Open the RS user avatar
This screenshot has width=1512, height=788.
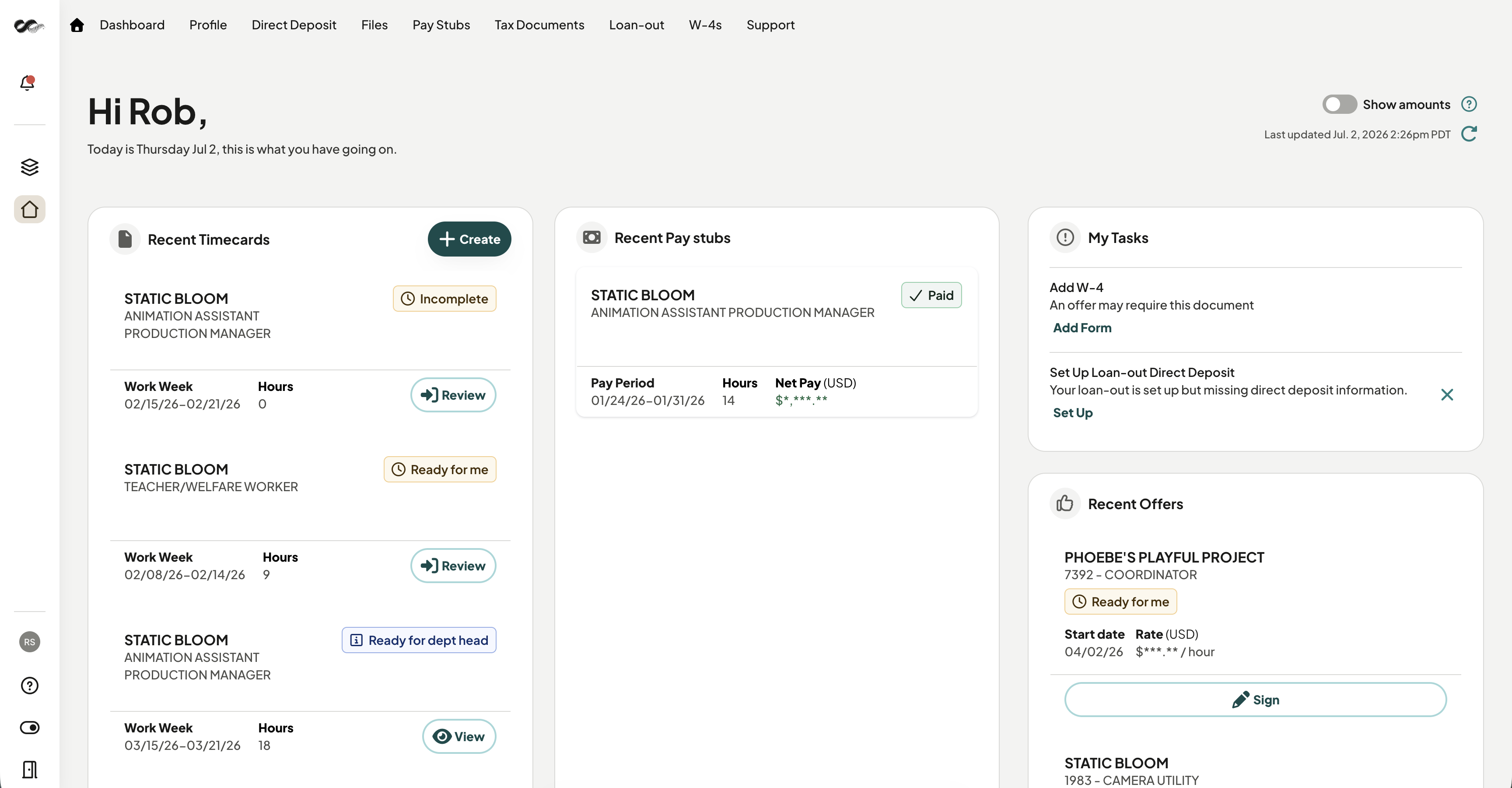29,642
